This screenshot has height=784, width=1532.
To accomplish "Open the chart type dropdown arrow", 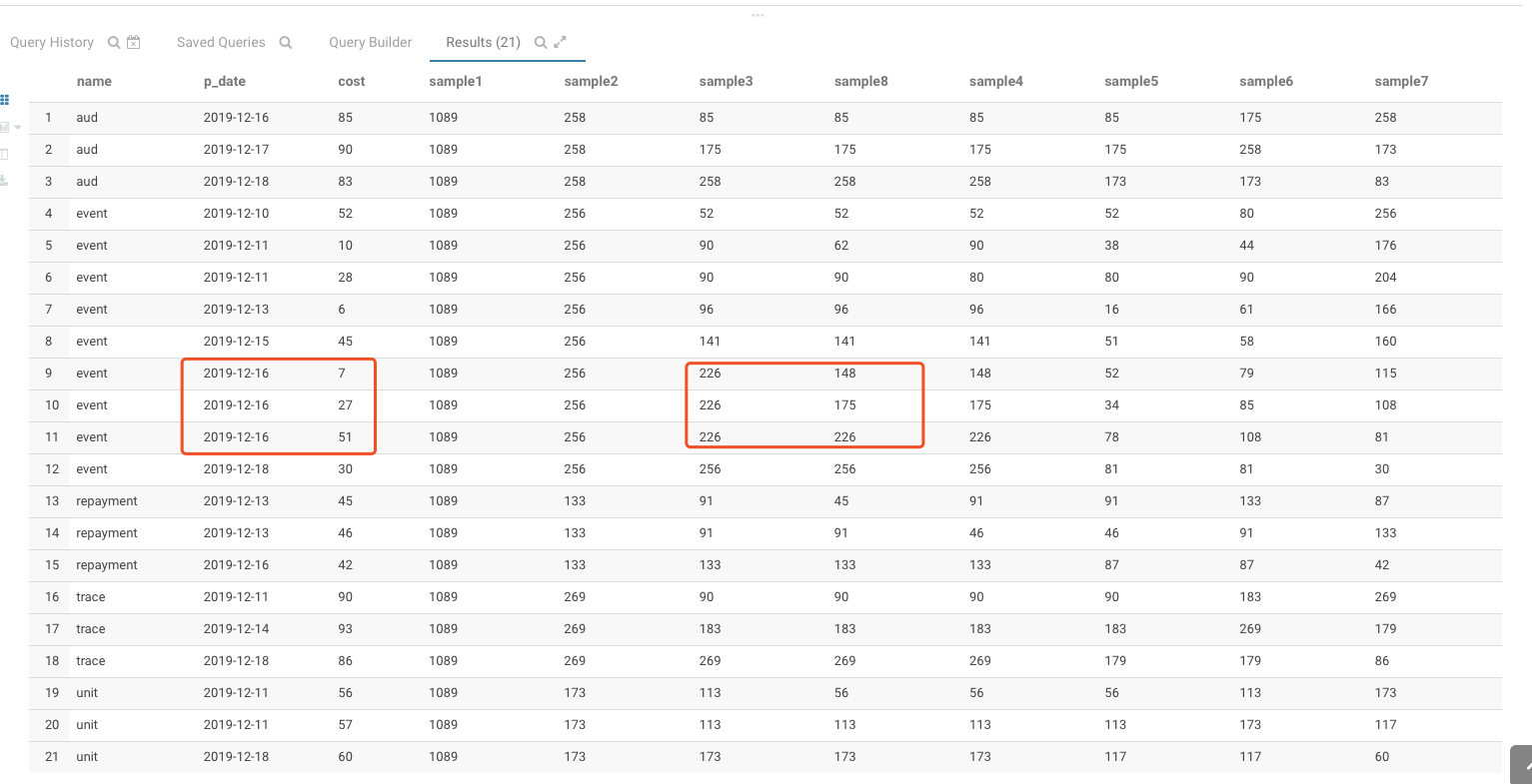I will click(x=18, y=128).
